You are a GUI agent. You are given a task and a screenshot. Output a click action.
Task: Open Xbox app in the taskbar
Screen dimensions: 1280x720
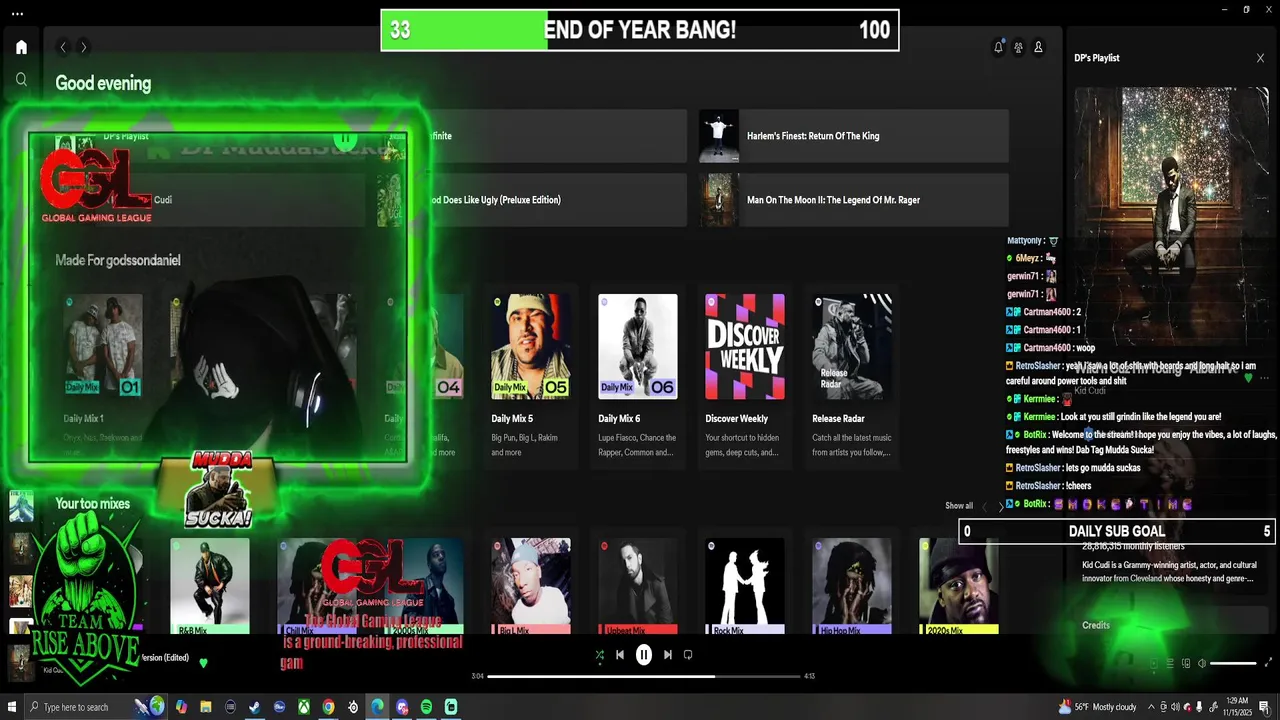(x=304, y=707)
